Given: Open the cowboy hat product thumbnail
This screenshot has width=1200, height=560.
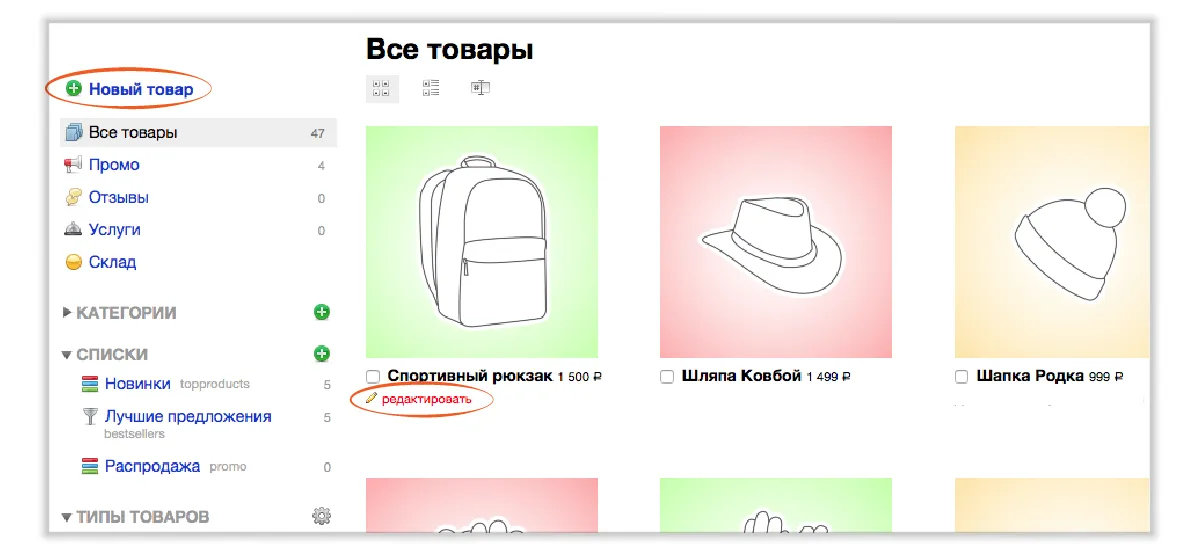Looking at the screenshot, I should pyautogui.click(x=776, y=242).
